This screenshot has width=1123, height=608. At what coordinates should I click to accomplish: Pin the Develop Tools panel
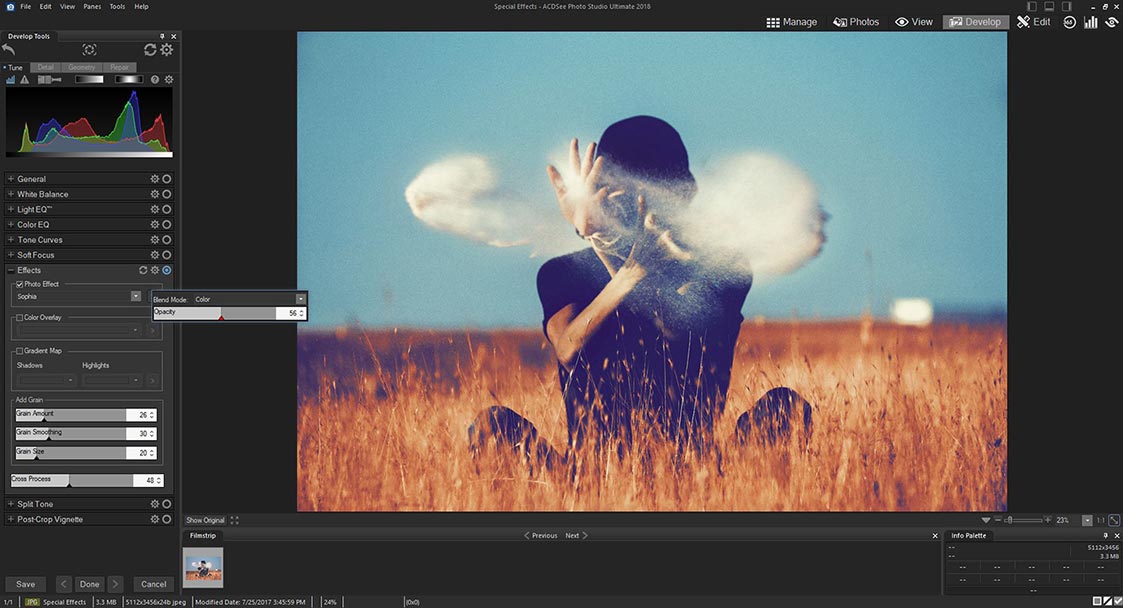[162, 36]
